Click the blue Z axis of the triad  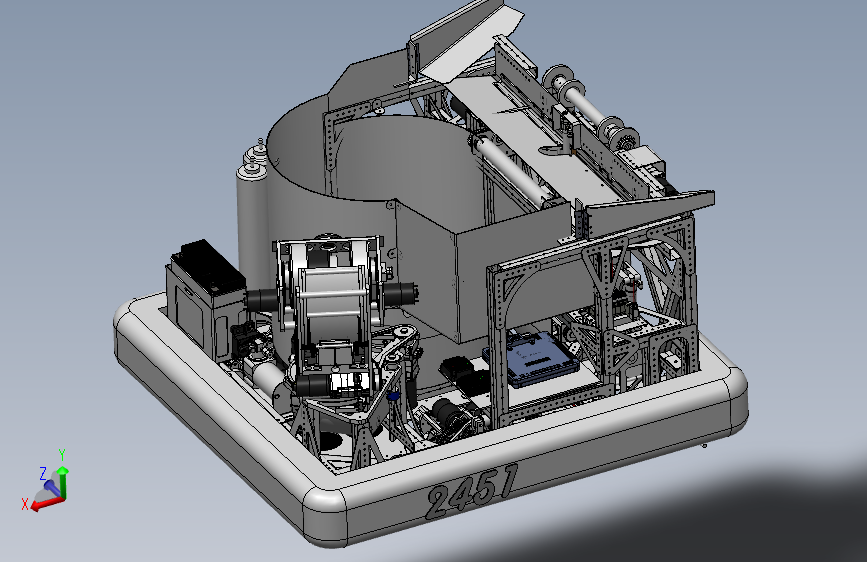coord(52,487)
